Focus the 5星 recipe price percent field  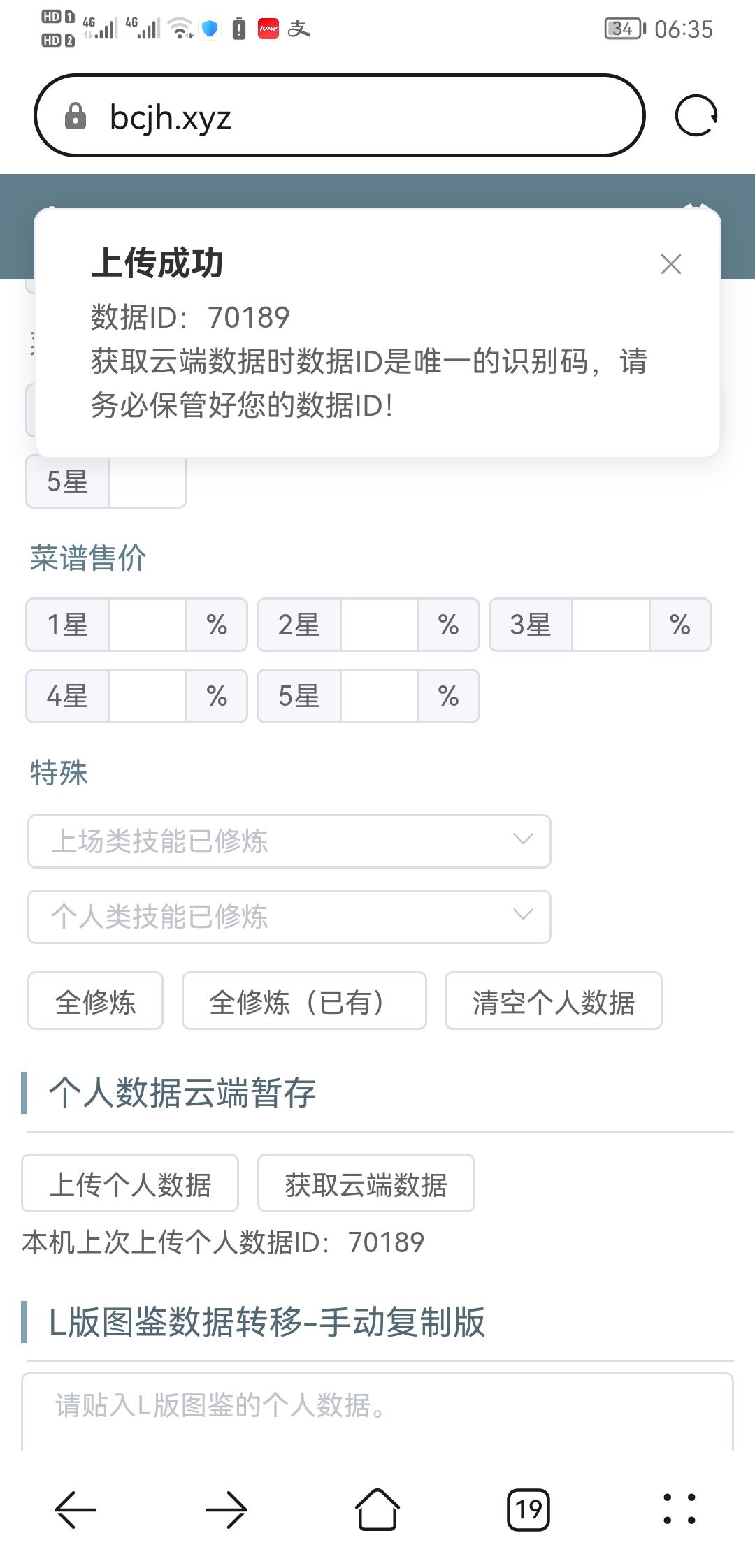click(x=379, y=696)
